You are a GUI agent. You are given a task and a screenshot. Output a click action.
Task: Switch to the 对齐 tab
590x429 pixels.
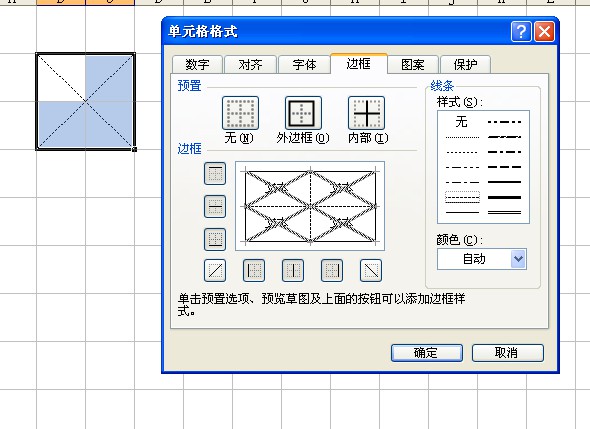(251, 65)
